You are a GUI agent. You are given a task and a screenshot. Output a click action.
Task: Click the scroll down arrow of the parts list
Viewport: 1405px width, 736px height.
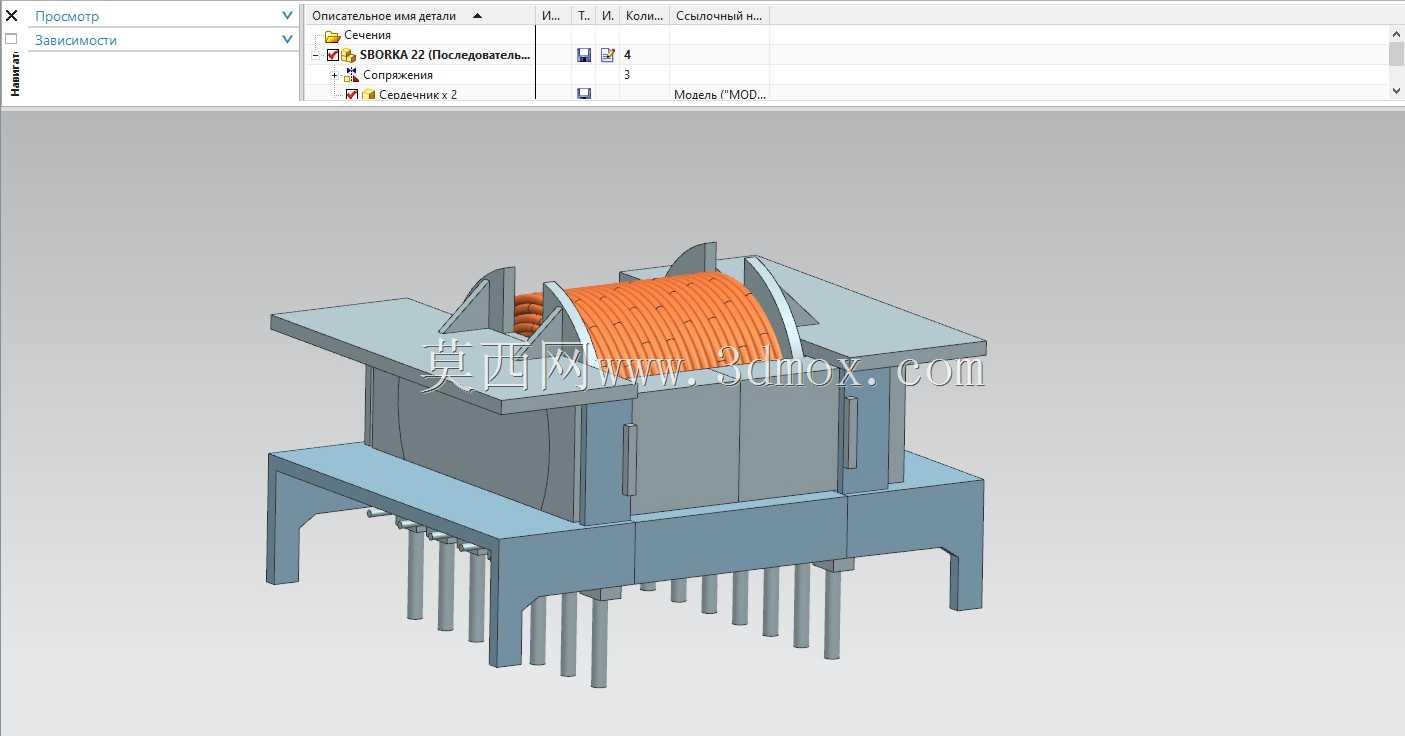click(x=1396, y=91)
